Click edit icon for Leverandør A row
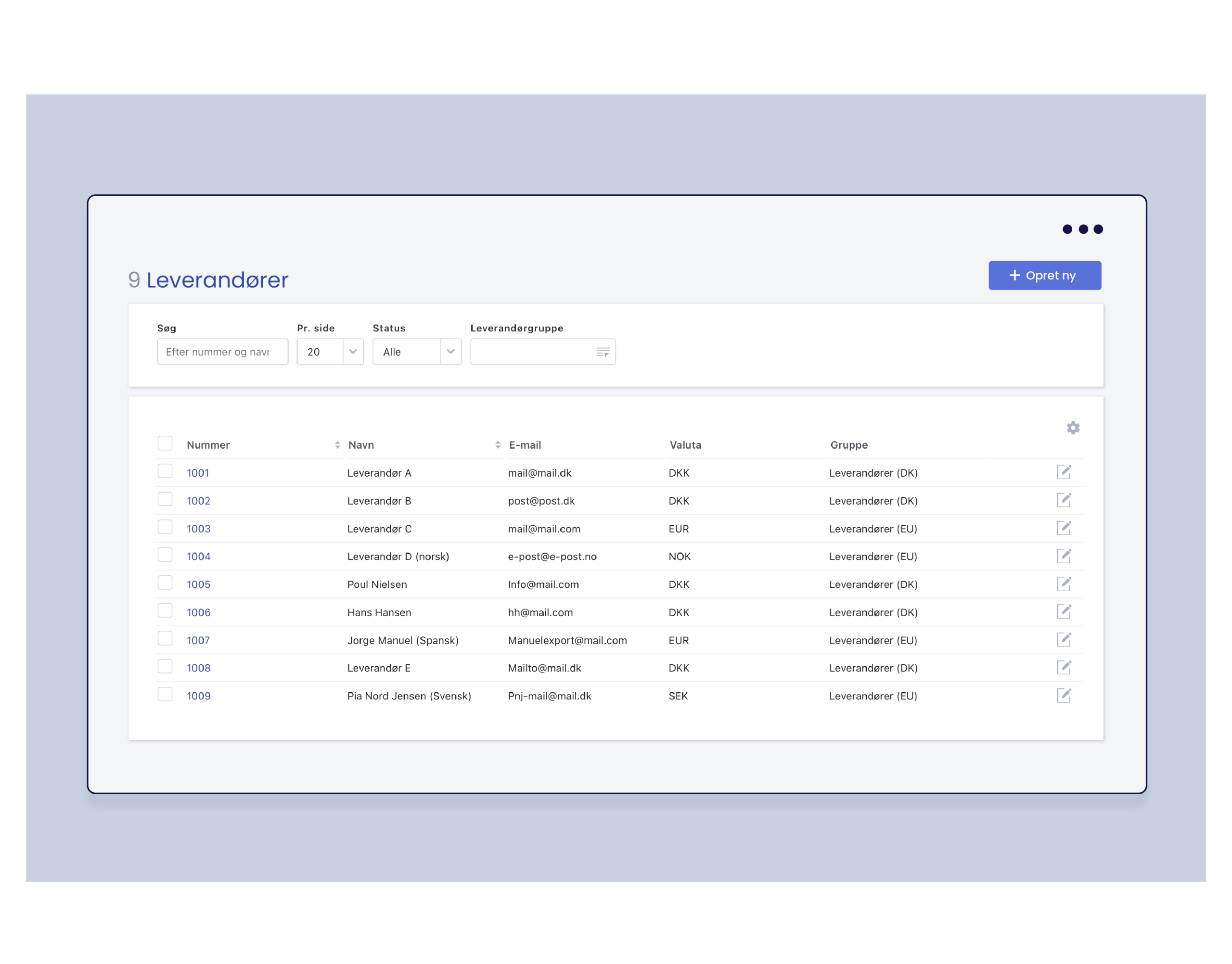This screenshot has width=1232, height=964. coord(1064,472)
